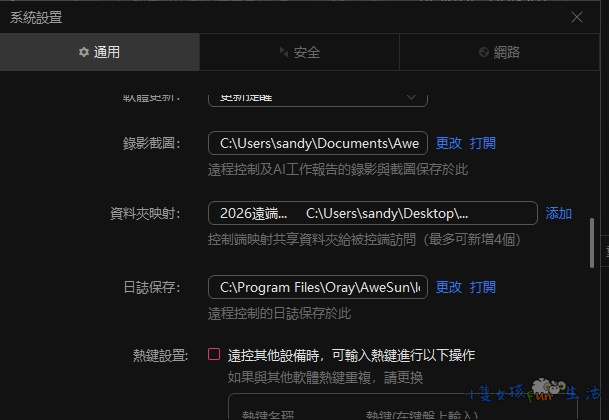The width and height of the screenshot is (609, 420).
Task: Click the globe icon on the 網路 tab
Action: pyautogui.click(x=484, y=52)
